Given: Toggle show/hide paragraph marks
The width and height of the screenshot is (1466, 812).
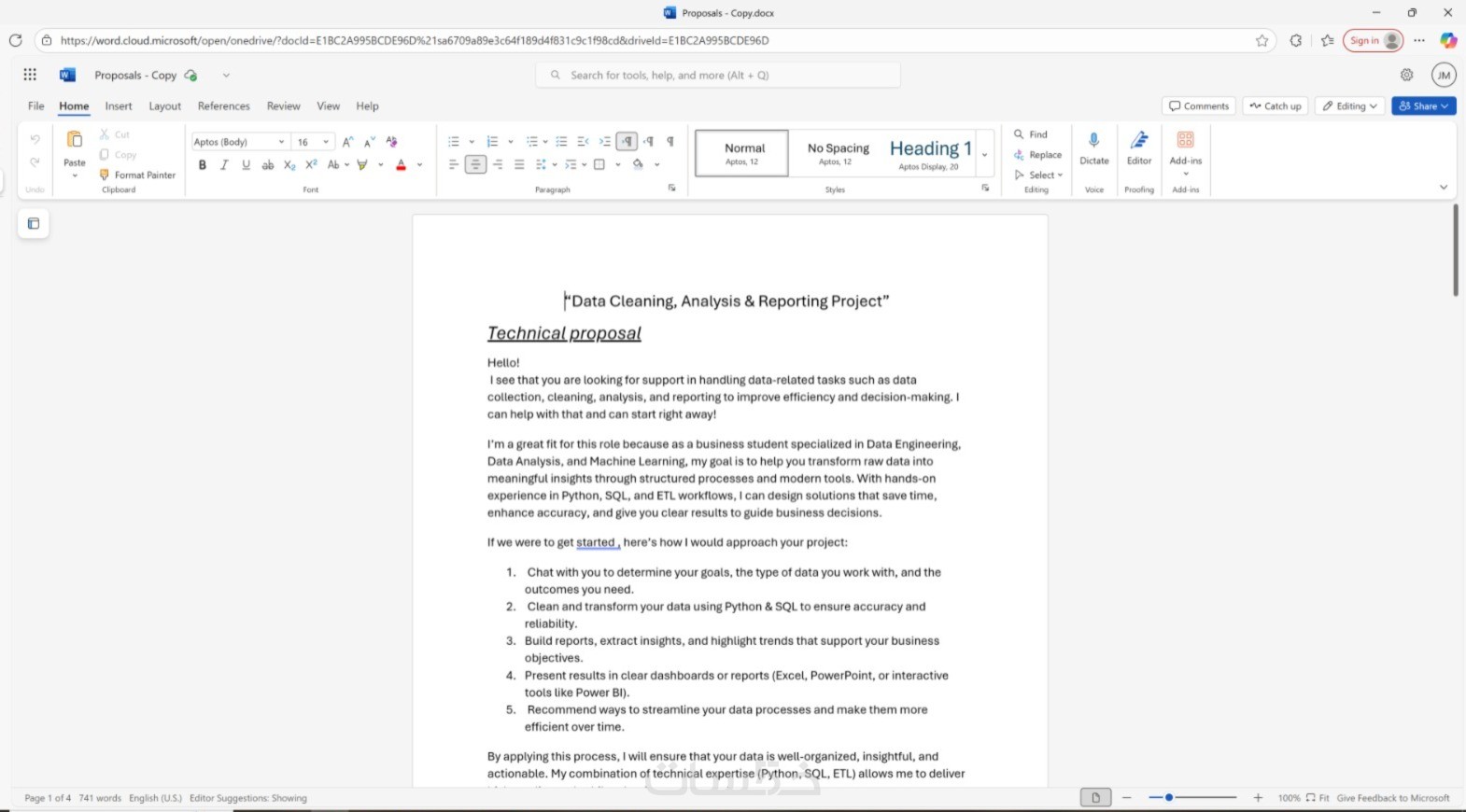Looking at the screenshot, I should pos(670,142).
